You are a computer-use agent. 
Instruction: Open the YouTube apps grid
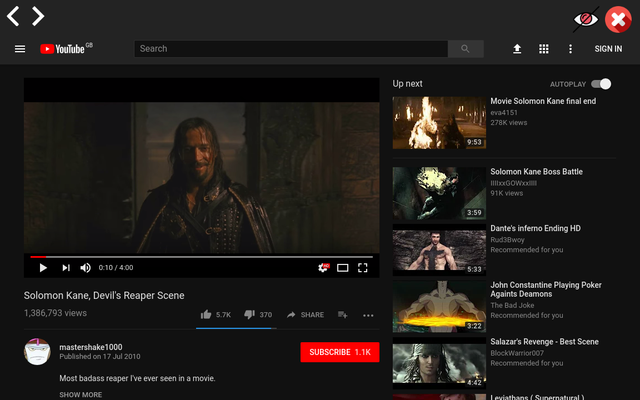click(544, 49)
